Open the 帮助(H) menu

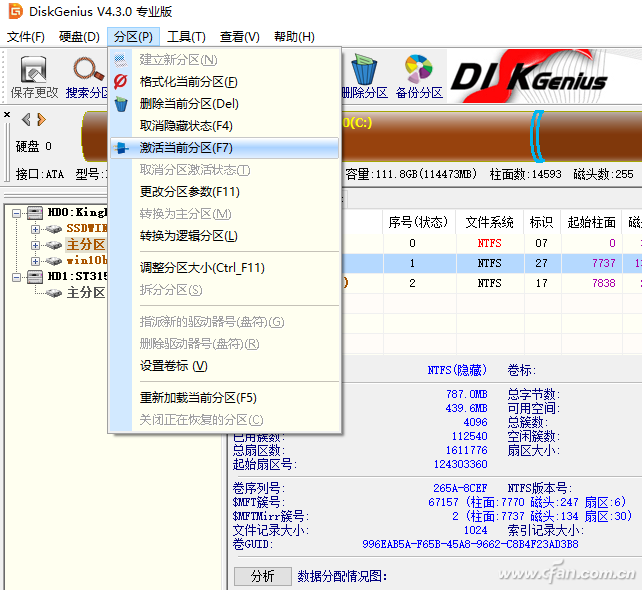tap(294, 37)
